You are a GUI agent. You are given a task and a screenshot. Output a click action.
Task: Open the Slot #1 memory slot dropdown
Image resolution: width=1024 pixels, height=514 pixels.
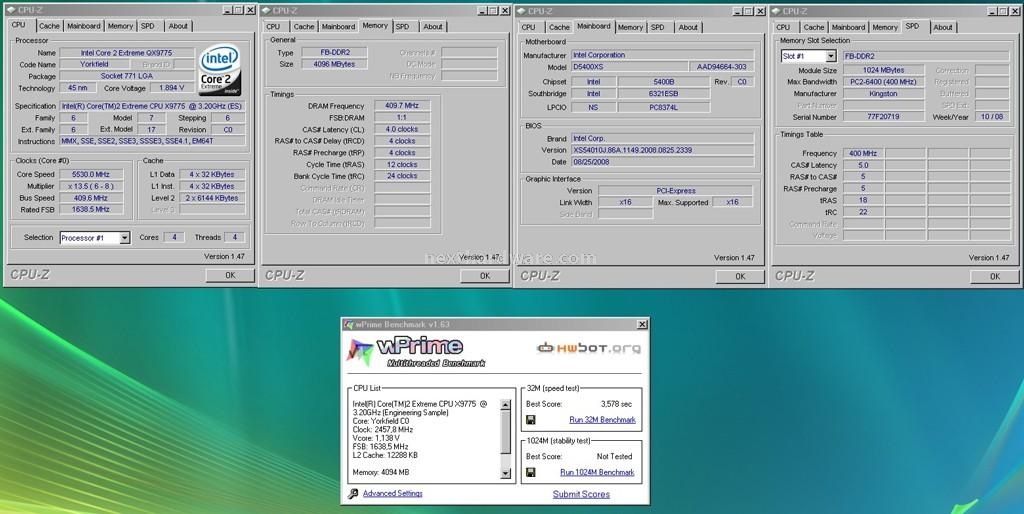[x=831, y=57]
